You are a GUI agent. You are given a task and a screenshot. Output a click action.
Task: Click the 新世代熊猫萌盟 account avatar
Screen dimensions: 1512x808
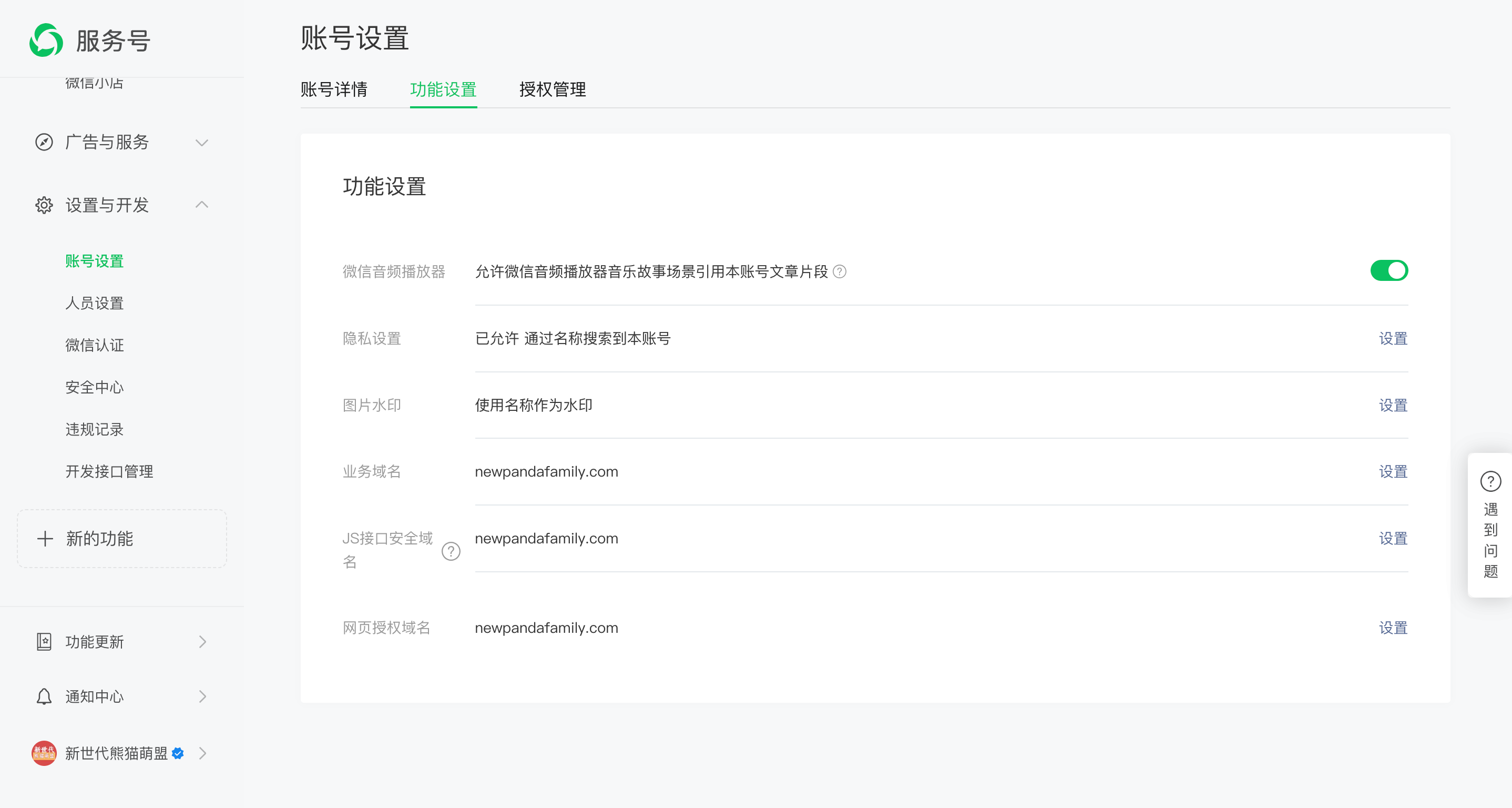click(44, 753)
